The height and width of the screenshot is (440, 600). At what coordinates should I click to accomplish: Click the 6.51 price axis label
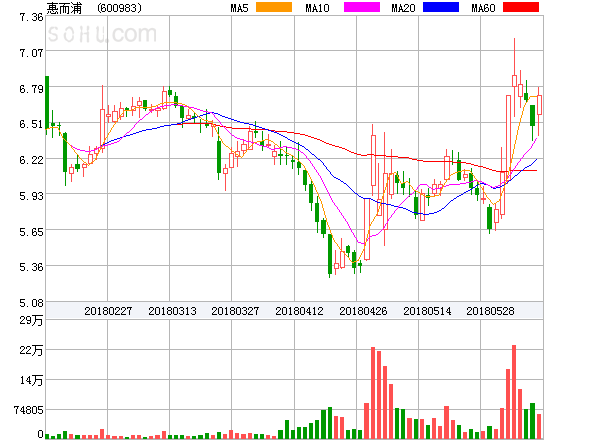(31, 124)
